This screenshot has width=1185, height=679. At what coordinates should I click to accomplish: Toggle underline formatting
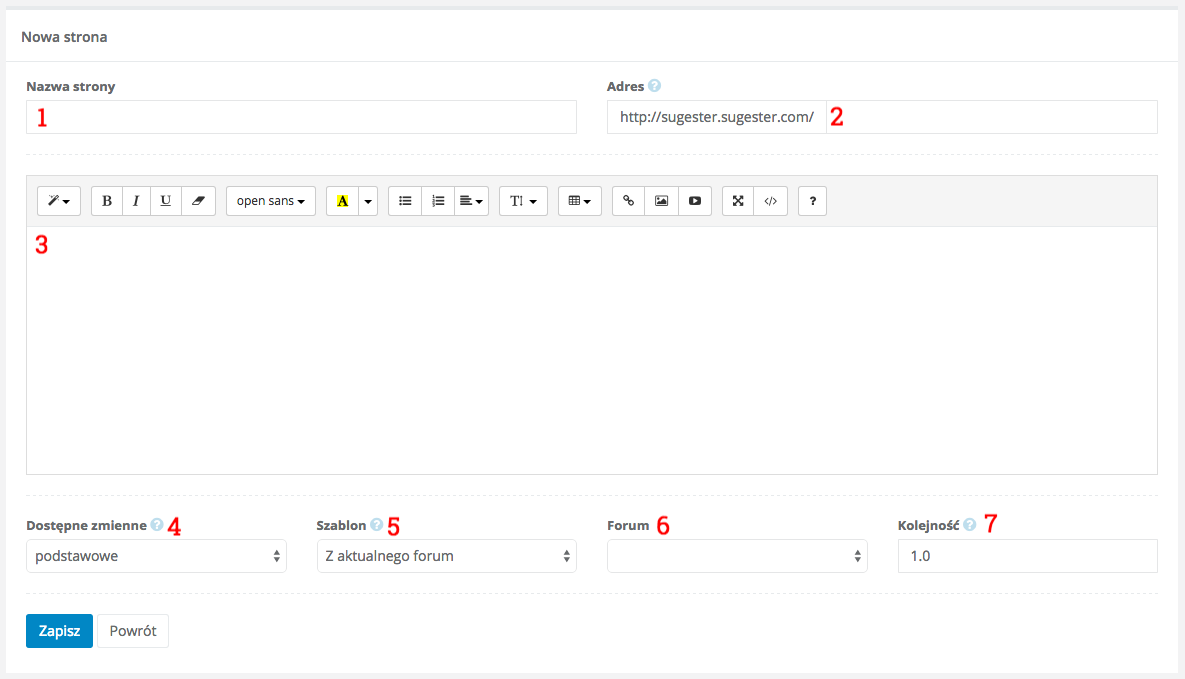tap(166, 201)
